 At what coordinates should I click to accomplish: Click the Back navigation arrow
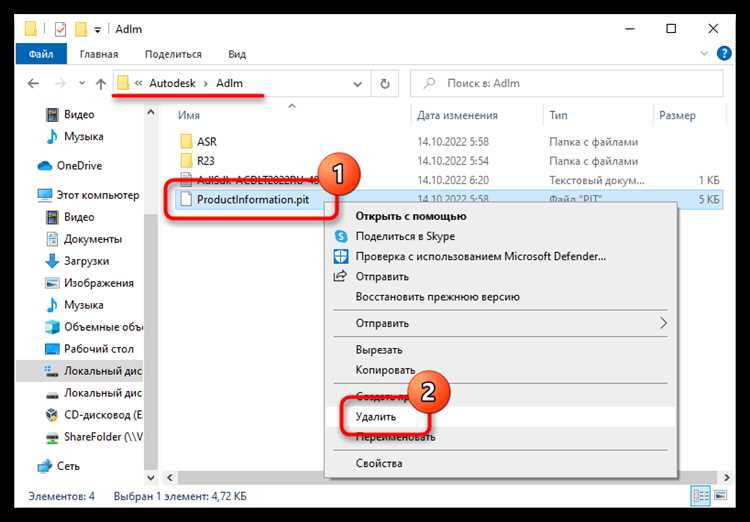tap(33, 84)
